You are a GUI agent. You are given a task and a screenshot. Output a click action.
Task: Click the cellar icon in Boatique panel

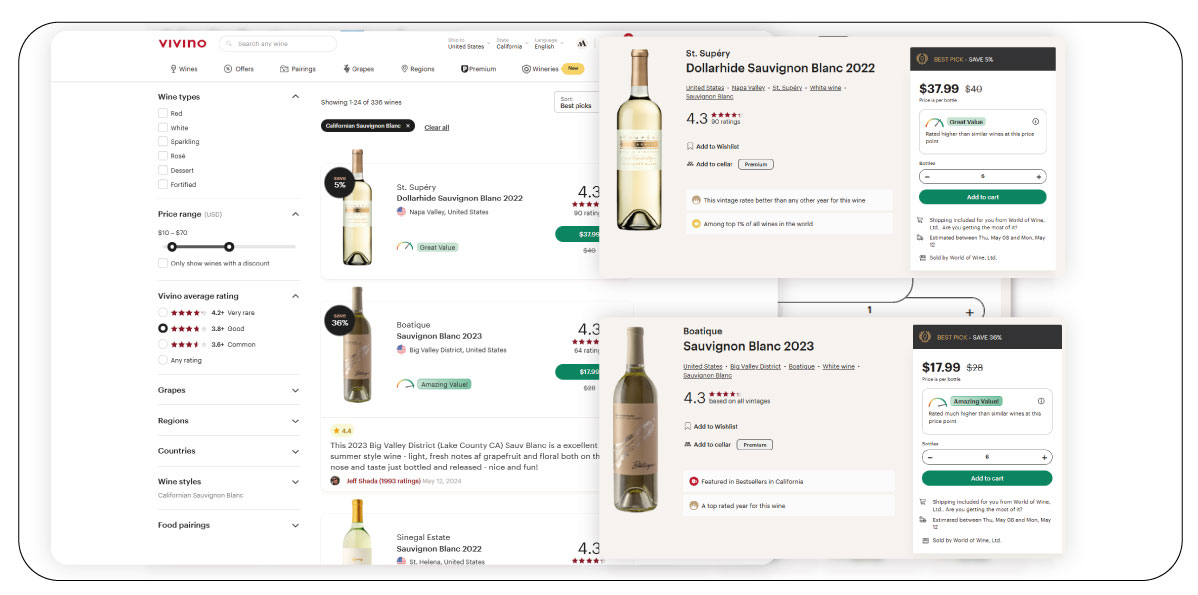(688, 445)
